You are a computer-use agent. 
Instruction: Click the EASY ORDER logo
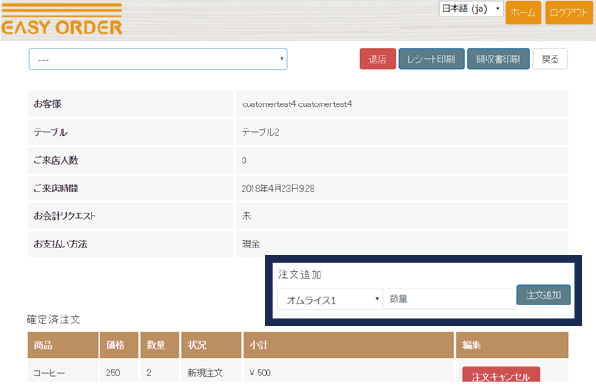tap(62, 20)
